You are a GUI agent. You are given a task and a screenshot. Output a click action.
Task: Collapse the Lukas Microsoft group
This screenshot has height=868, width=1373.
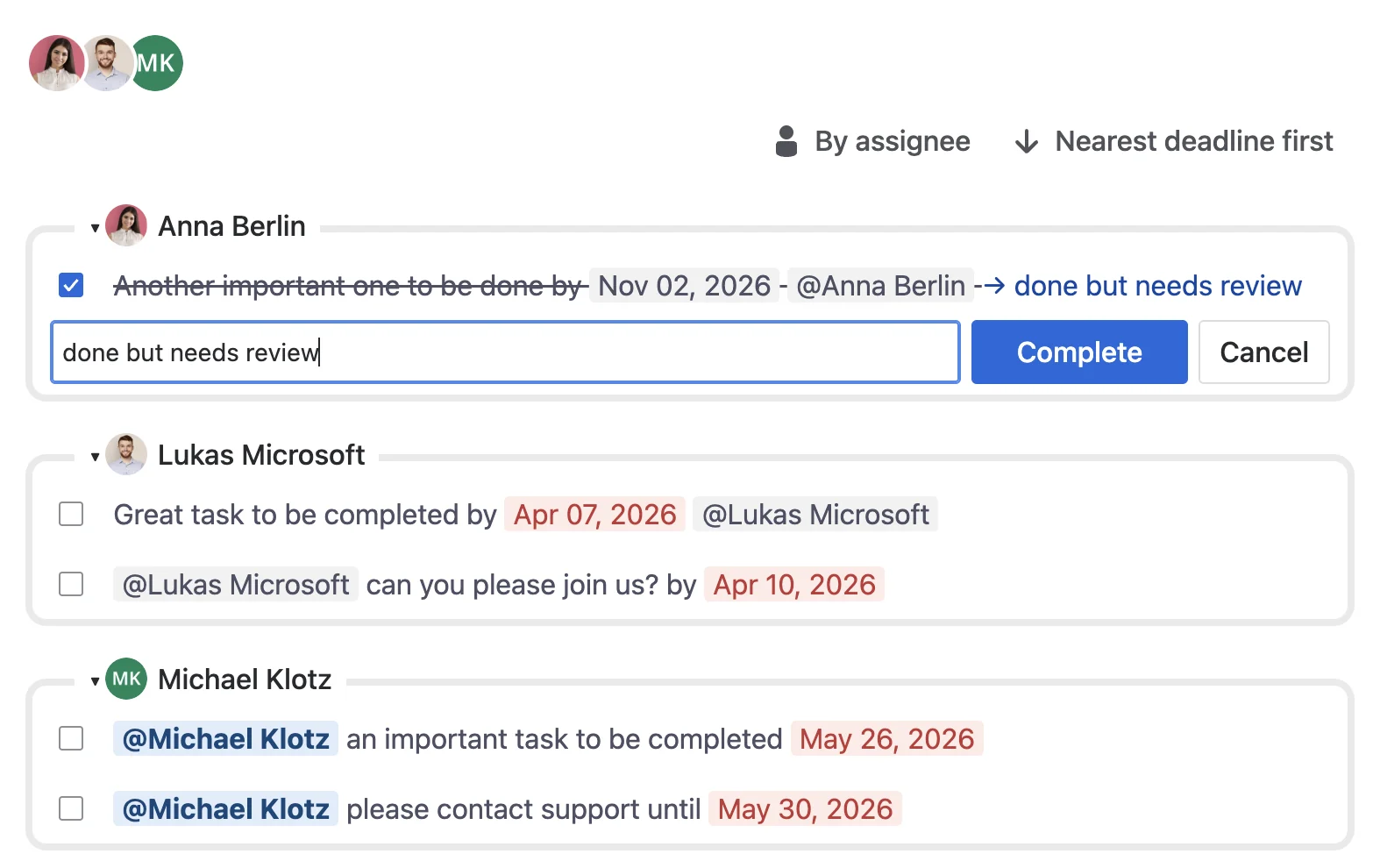point(95,457)
